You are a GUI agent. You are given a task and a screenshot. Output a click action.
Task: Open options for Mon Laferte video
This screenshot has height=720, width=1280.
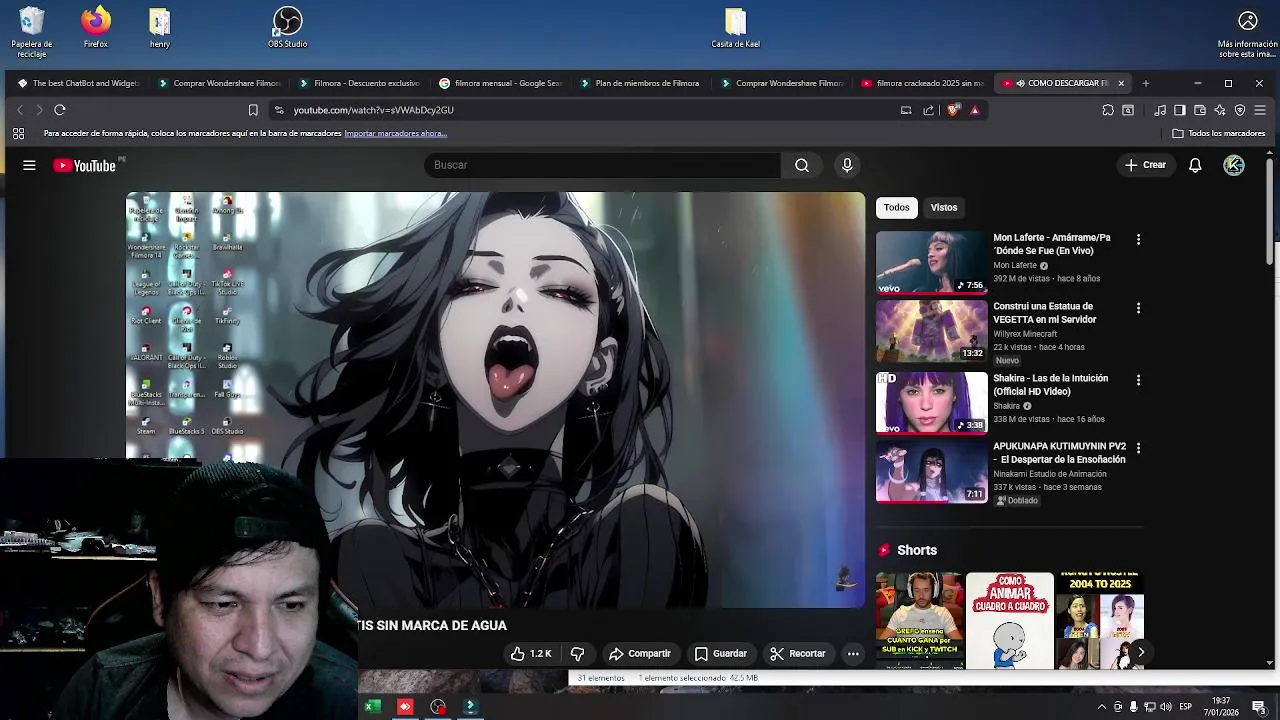(x=1138, y=240)
